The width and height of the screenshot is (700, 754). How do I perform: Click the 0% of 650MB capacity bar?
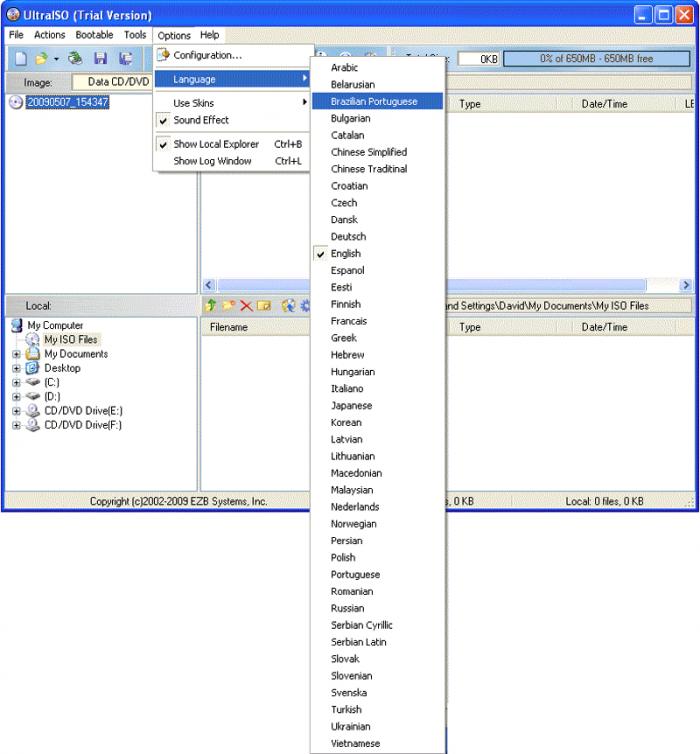click(596, 59)
